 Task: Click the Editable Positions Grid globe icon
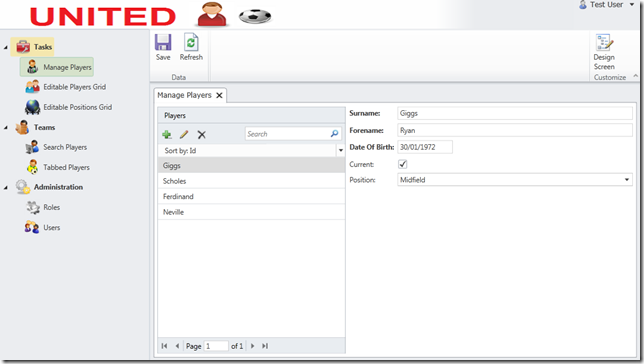pyautogui.click(x=32, y=107)
